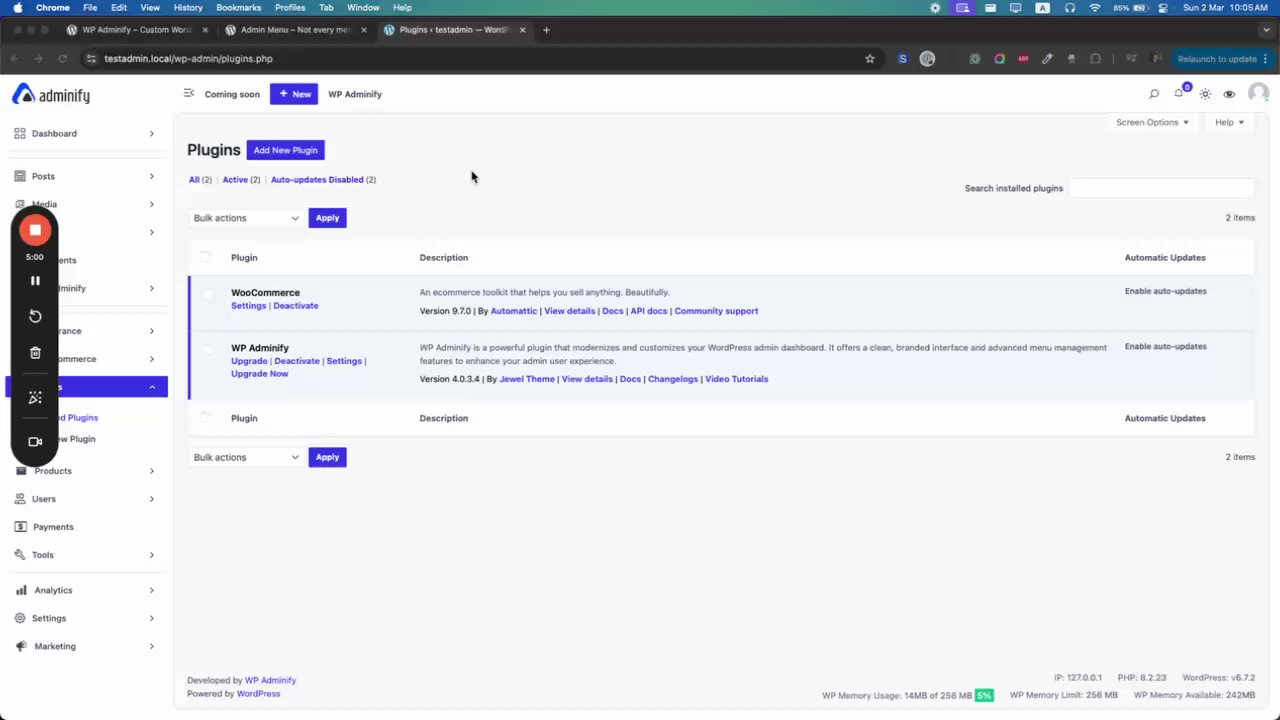Pause the screen recording
Viewport: 1280px width, 720px height.
point(35,281)
